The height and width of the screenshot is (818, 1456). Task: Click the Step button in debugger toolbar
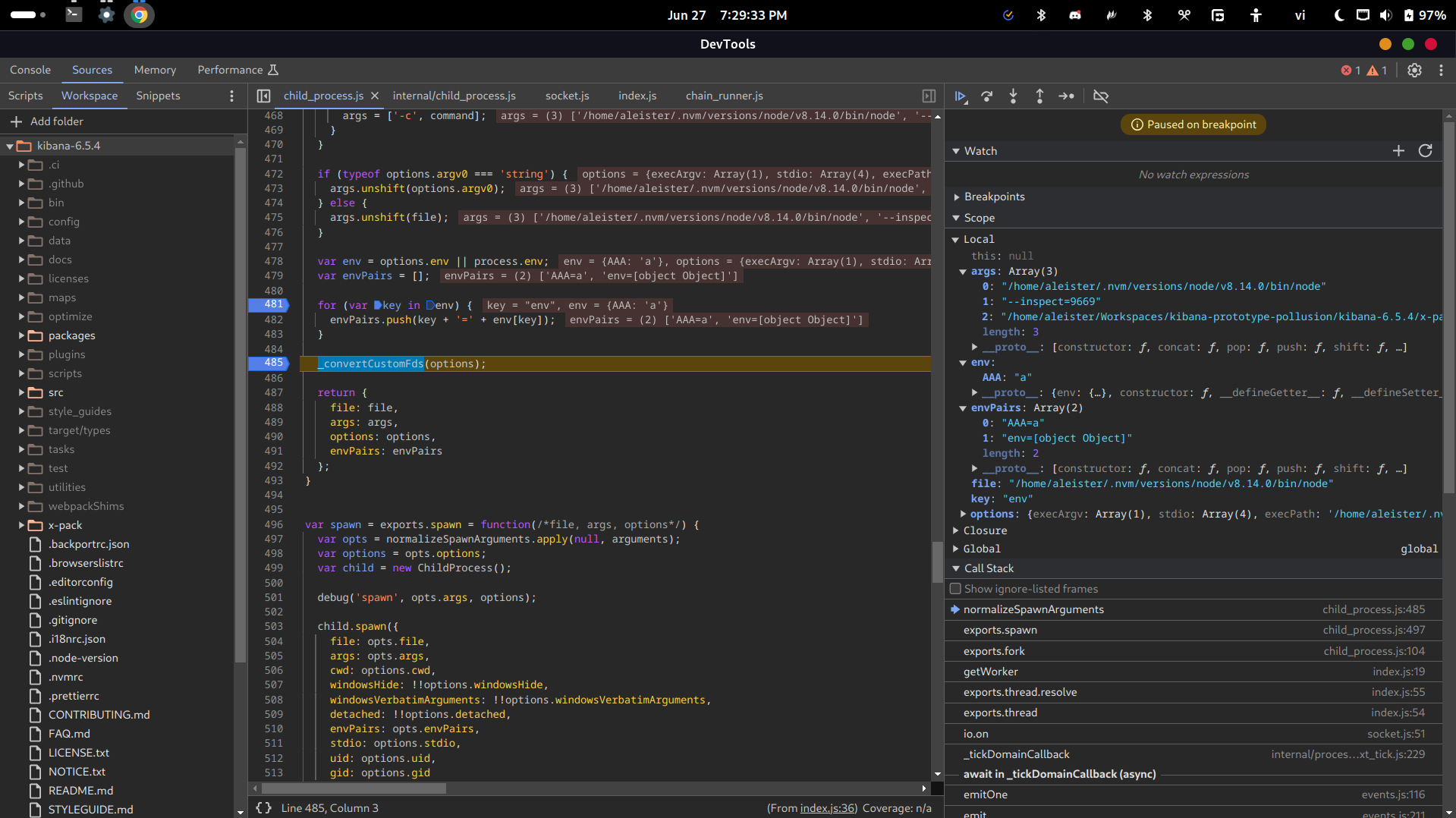1066,96
